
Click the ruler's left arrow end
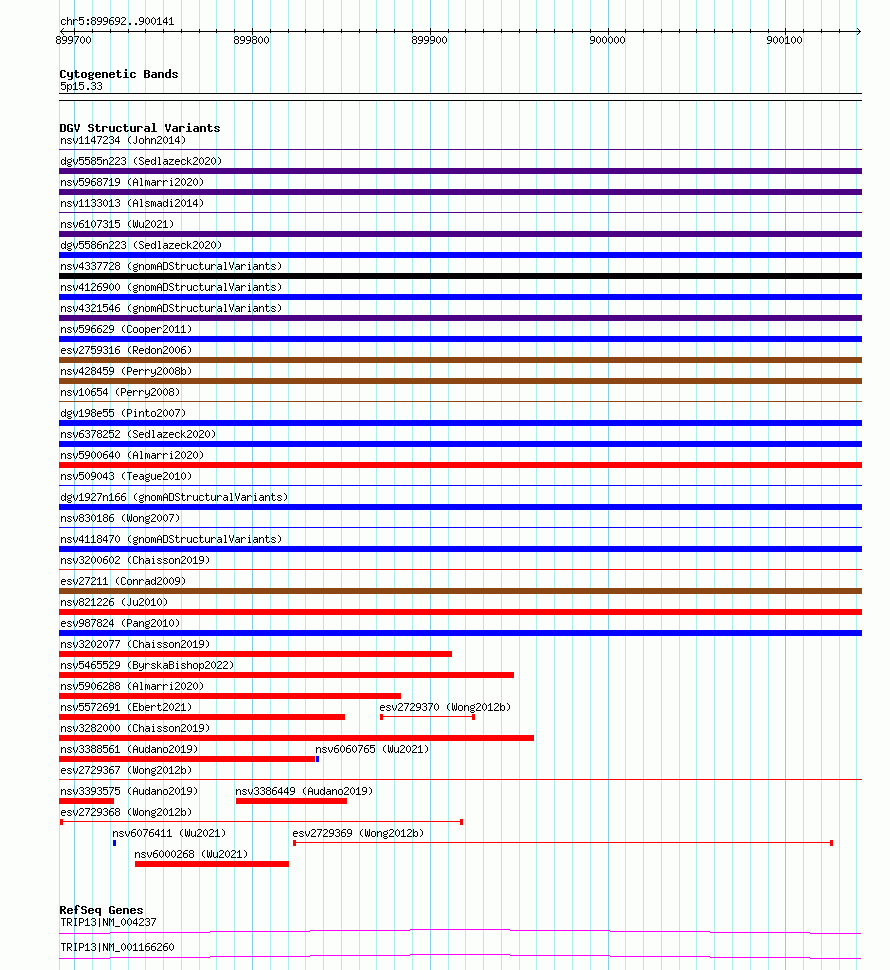tap(62, 32)
